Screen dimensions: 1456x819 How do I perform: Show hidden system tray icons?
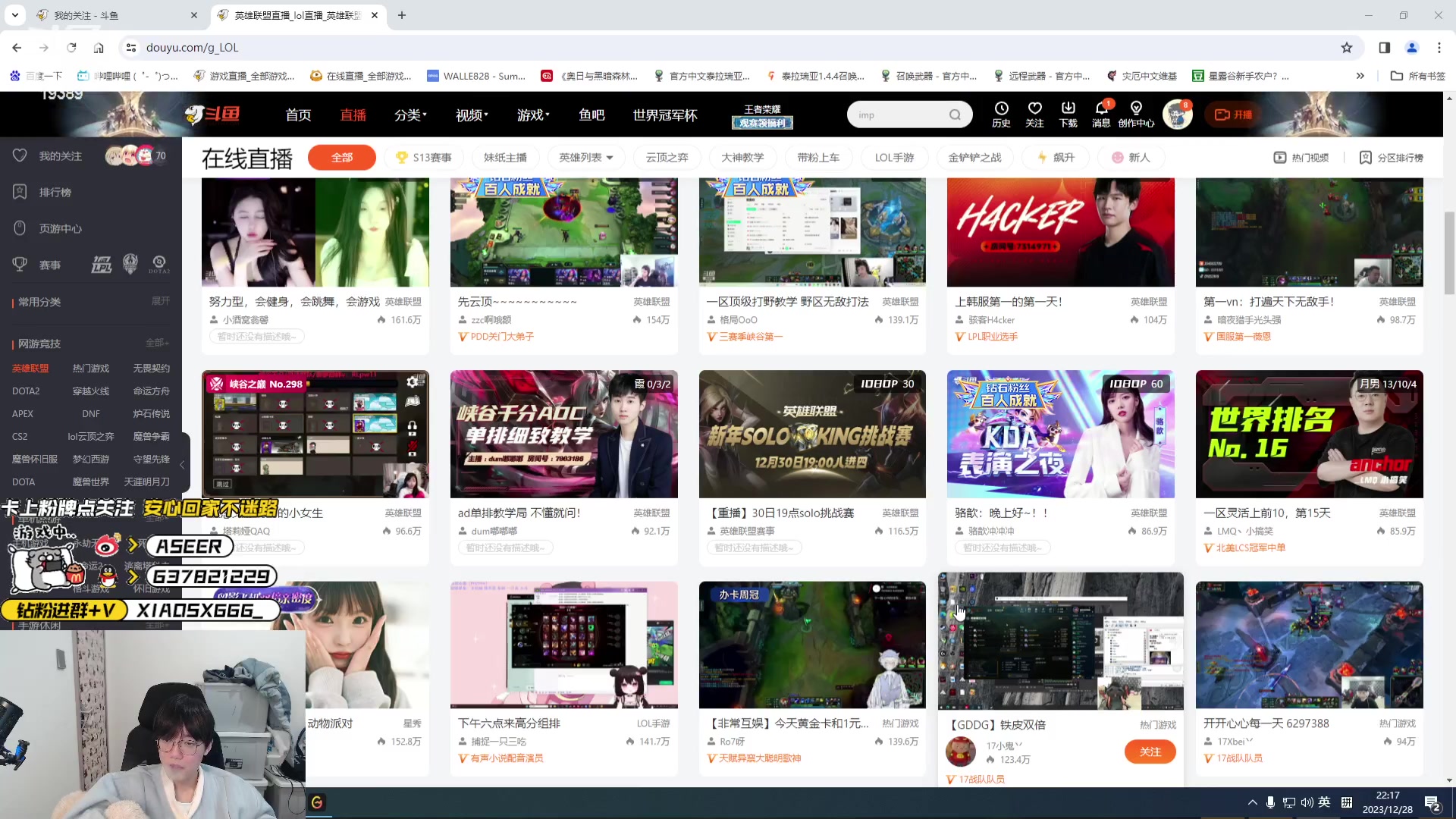(1252, 802)
